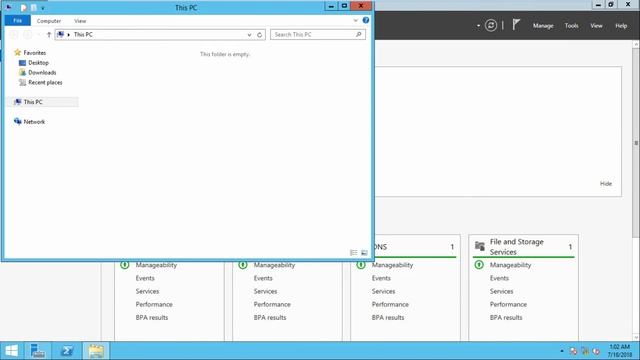This screenshot has height=360, width=640.
Task: Click File and Storage Services server icon
Action: pyautogui.click(x=480, y=246)
